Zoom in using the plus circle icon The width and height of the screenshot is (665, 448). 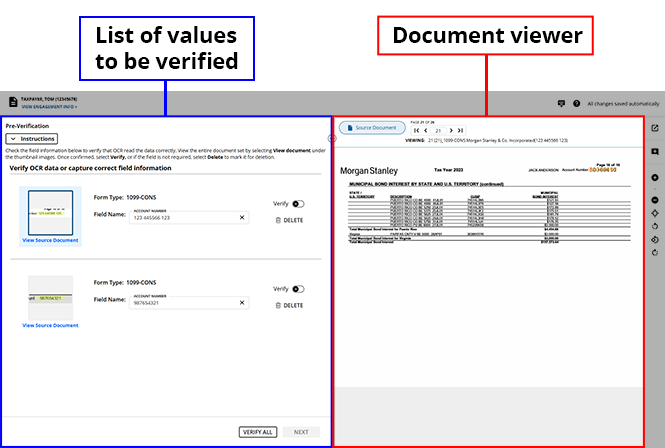click(x=655, y=177)
